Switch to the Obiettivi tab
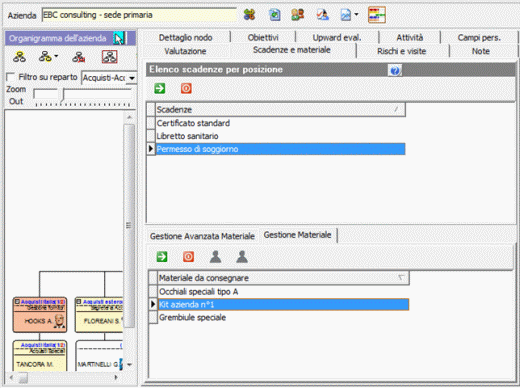Viewport: 520px width, 388px height. (263, 37)
